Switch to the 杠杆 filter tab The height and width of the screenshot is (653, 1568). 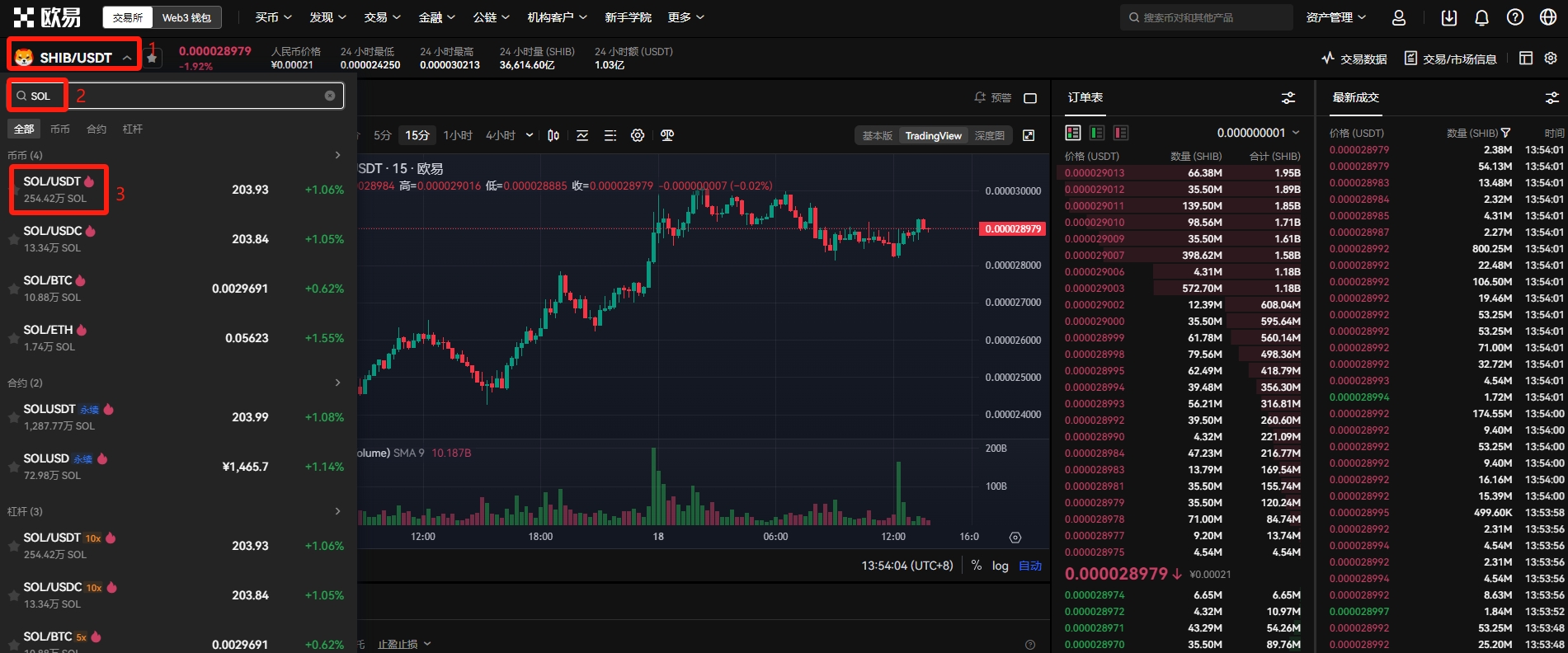coord(133,129)
